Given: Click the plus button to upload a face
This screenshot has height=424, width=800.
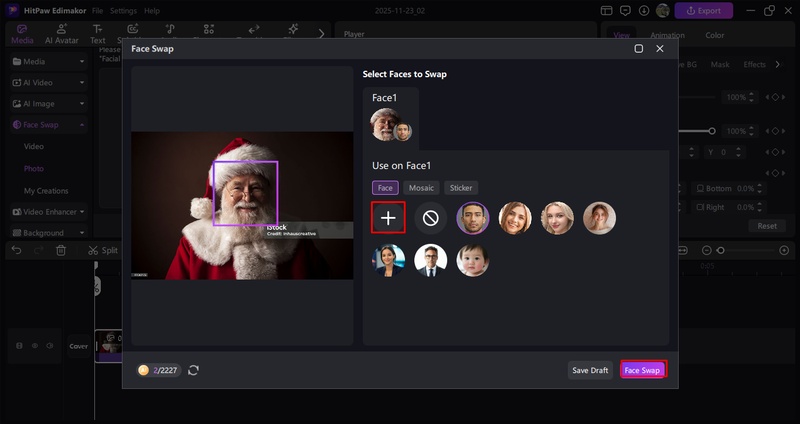Looking at the screenshot, I should (x=388, y=218).
